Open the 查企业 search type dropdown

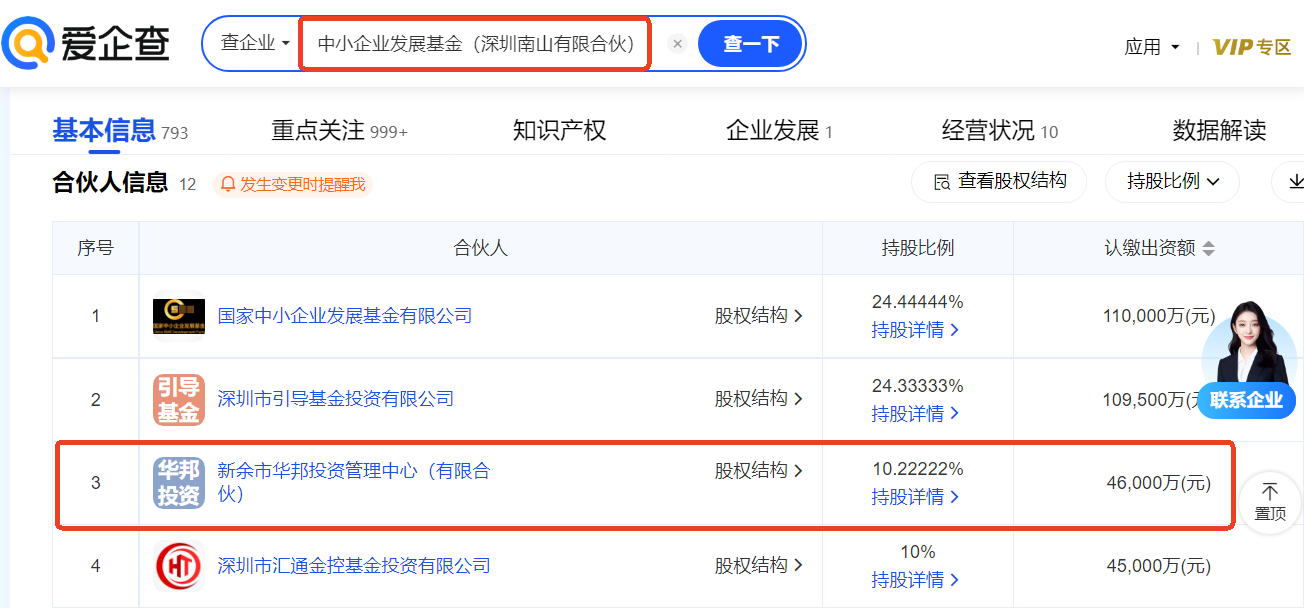(255, 44)
